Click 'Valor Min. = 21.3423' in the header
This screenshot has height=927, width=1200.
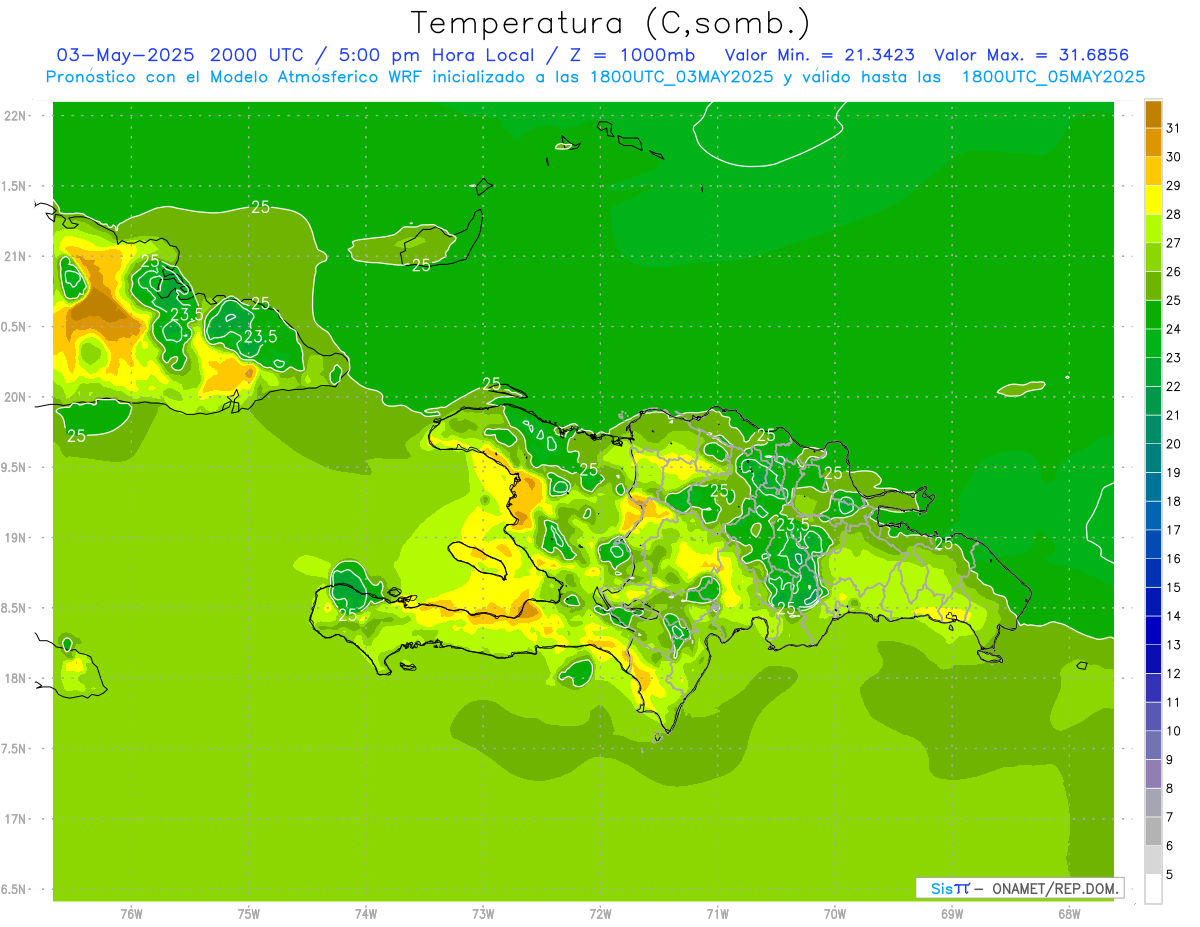[820, 55]
